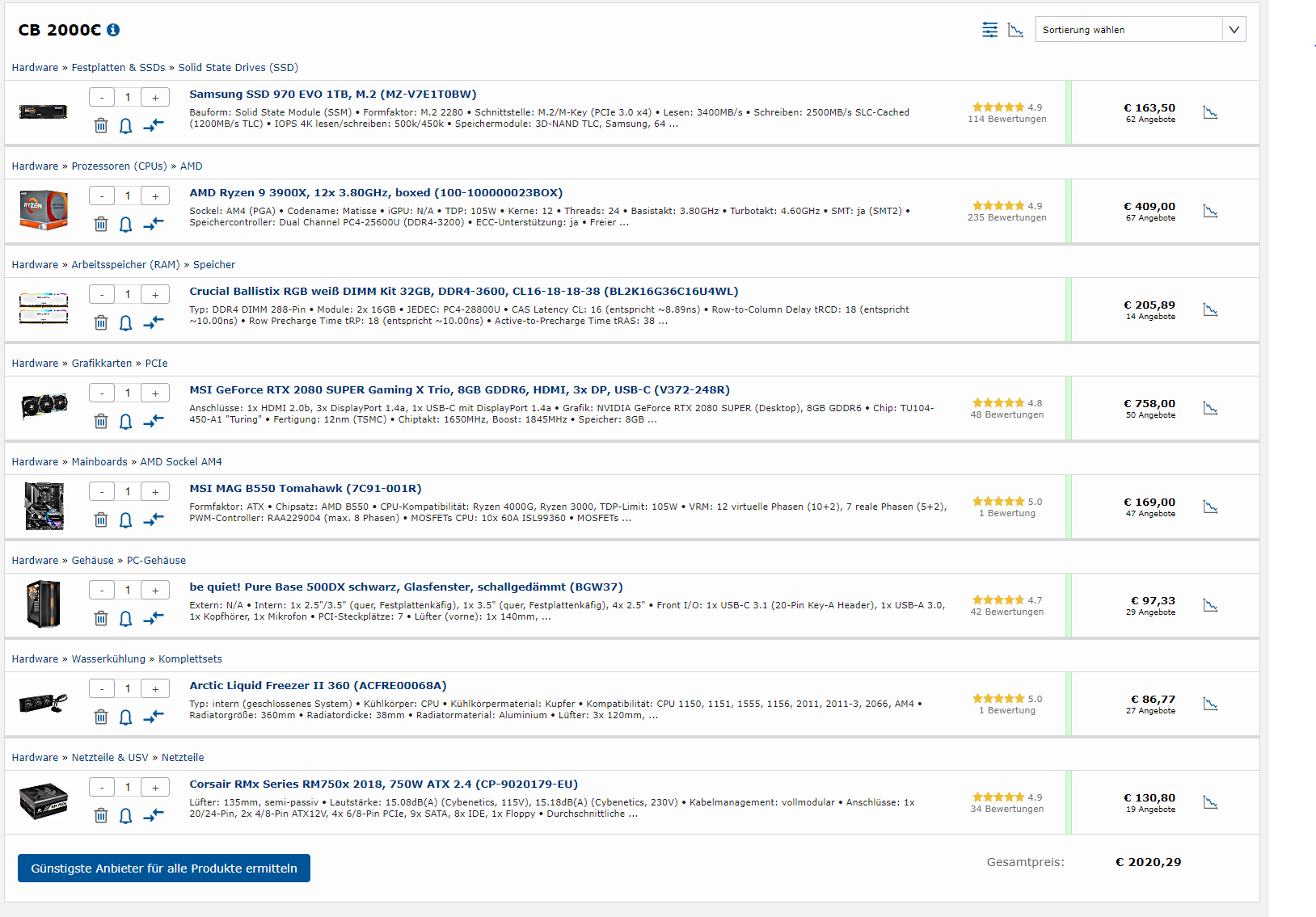Move MSI MAG B550 Tomahawk to another list

tap(154, 519)
